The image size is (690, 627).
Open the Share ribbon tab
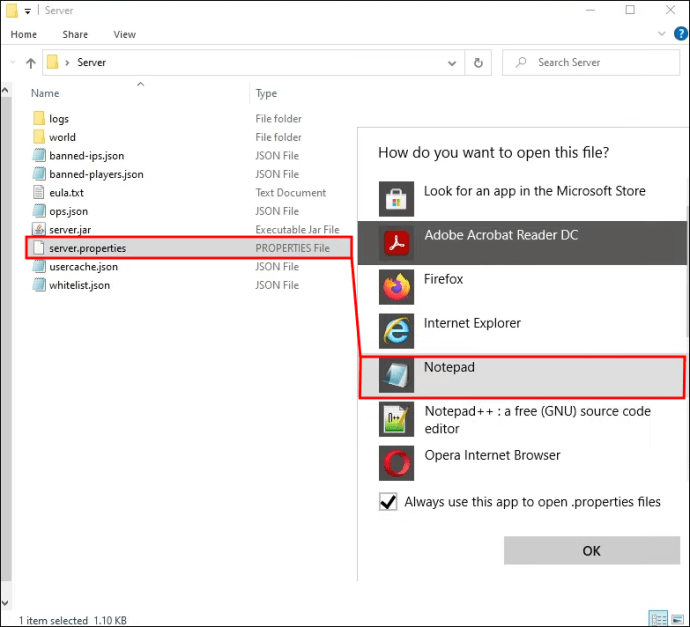(x=75, y=34)
